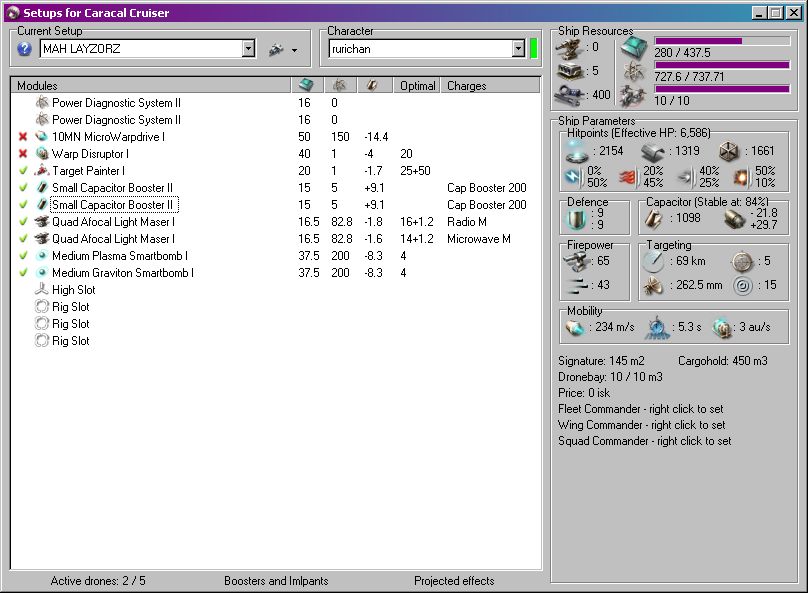Select the first Power Diagnostic System II row

click(x=276, y=103)
